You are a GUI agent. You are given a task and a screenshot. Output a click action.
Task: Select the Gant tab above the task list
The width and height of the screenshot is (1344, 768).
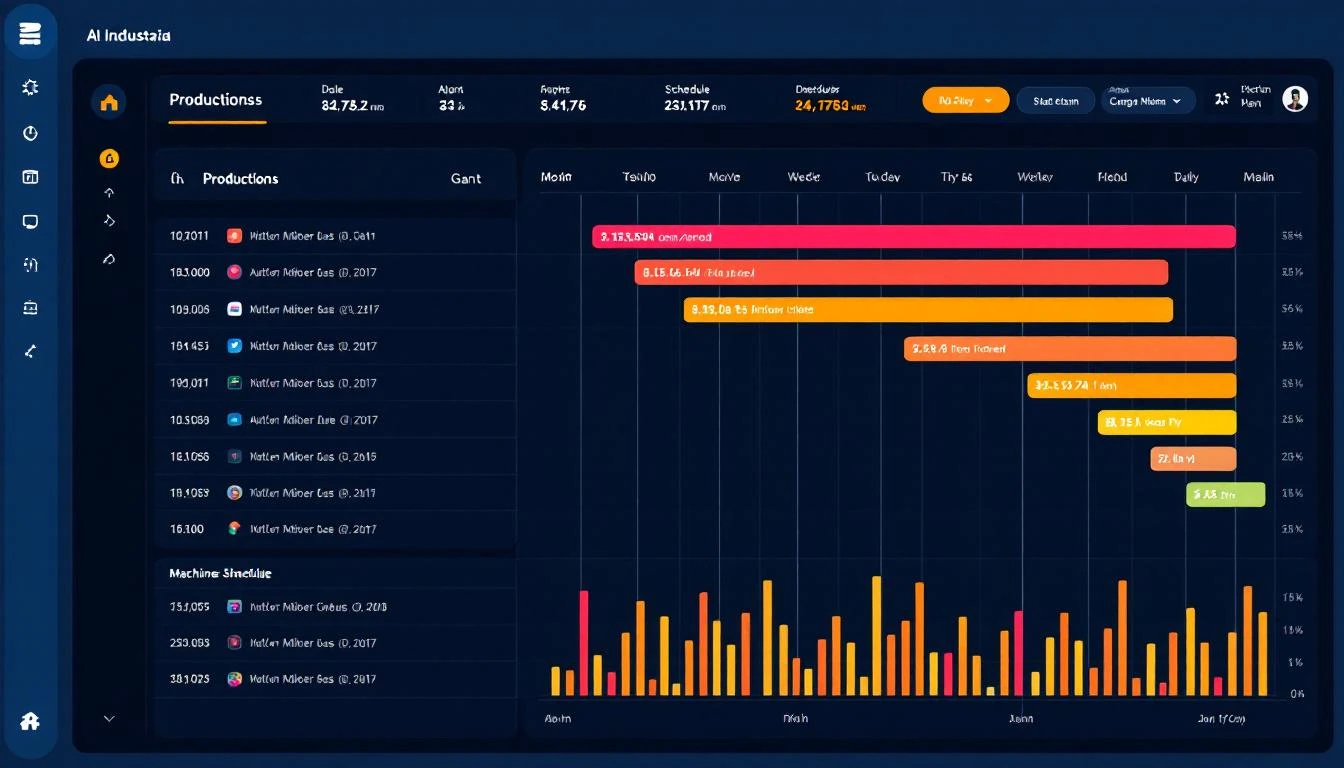(x=467, y=178)
